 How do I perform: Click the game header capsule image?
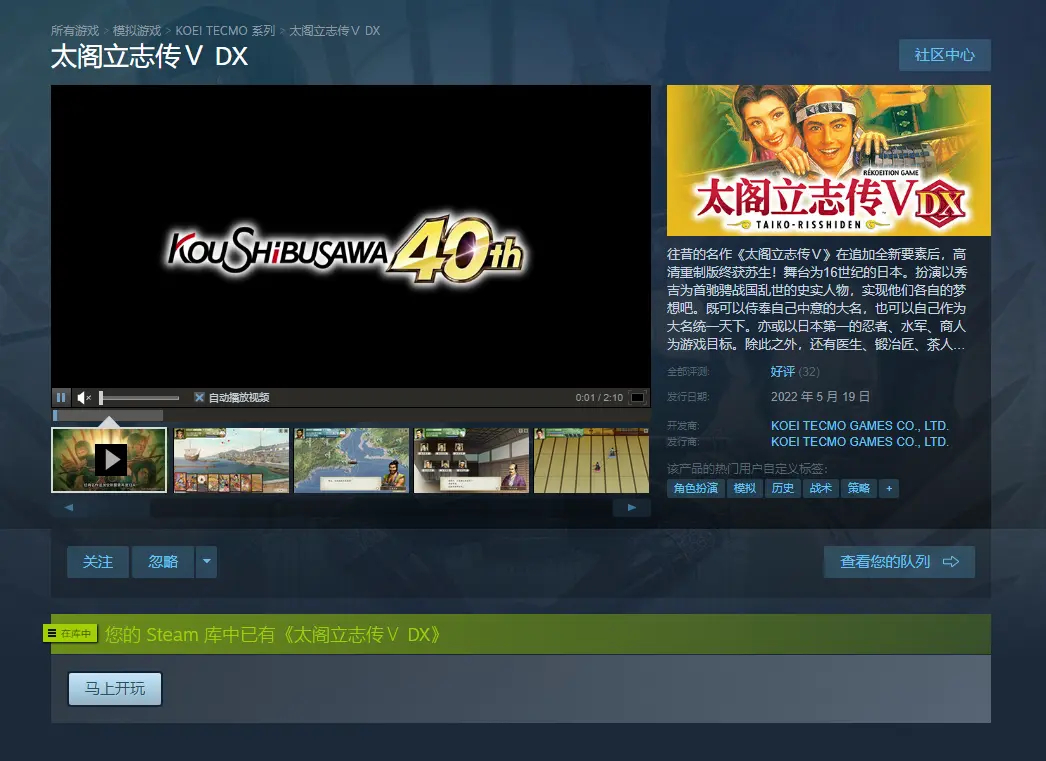829,160
